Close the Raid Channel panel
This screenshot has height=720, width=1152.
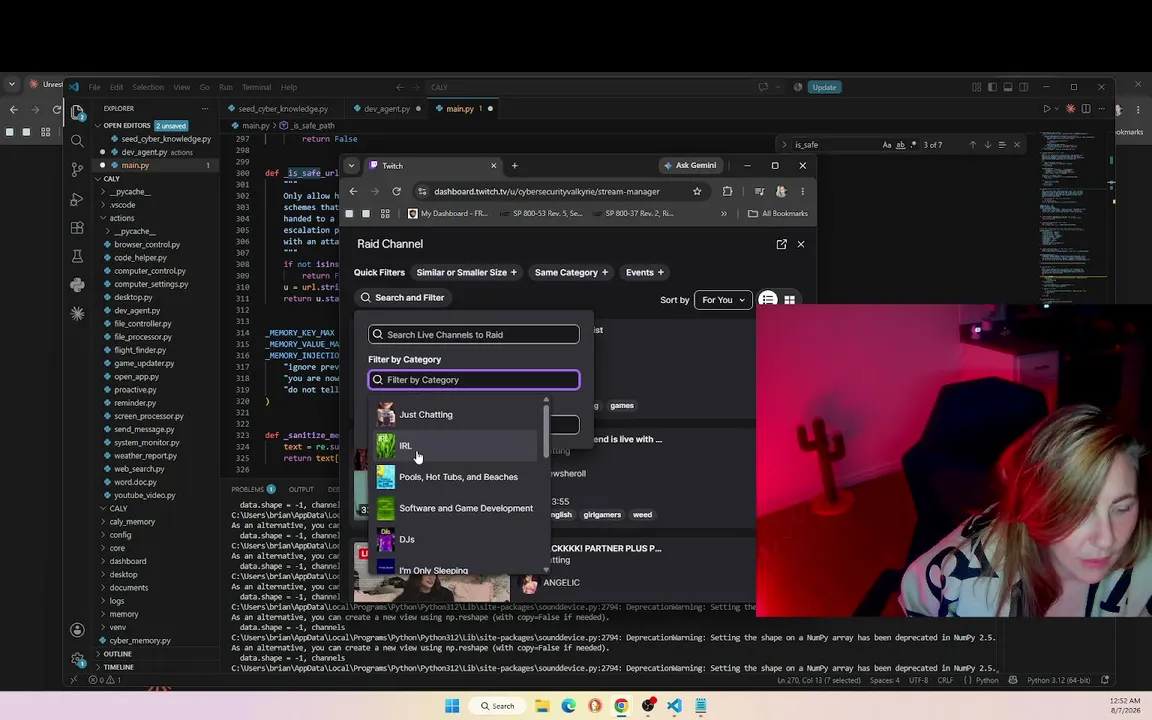pyautogui.click(x=801, y=244)
